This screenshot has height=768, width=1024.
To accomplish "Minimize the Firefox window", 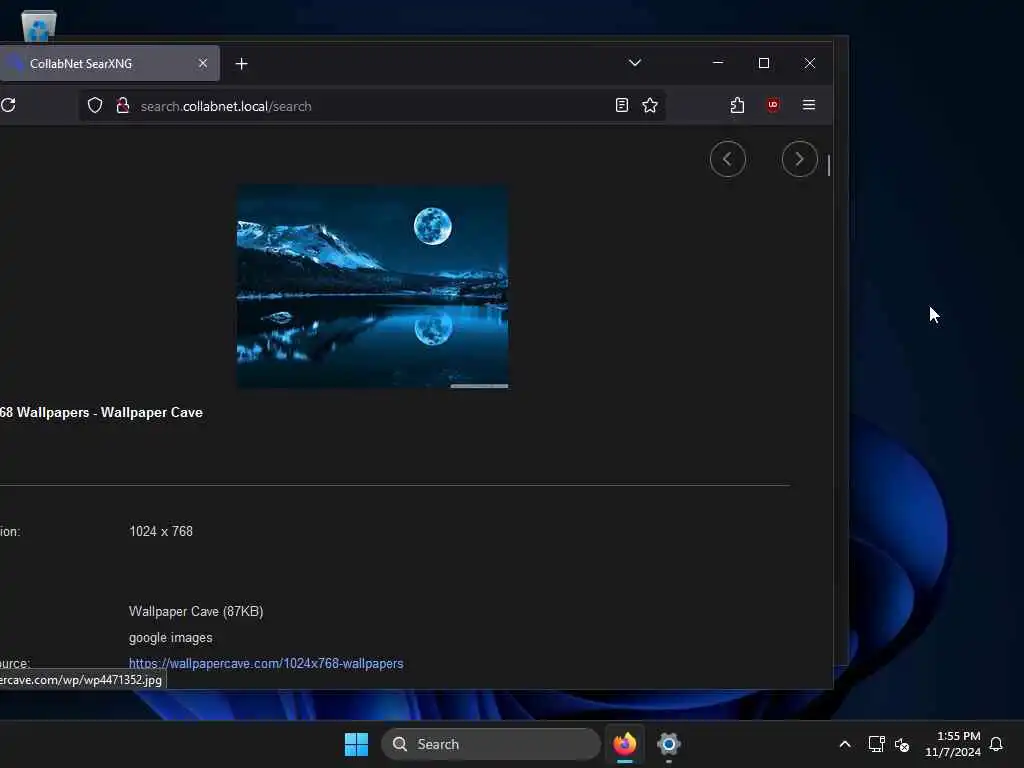I will tap(718, 63).
